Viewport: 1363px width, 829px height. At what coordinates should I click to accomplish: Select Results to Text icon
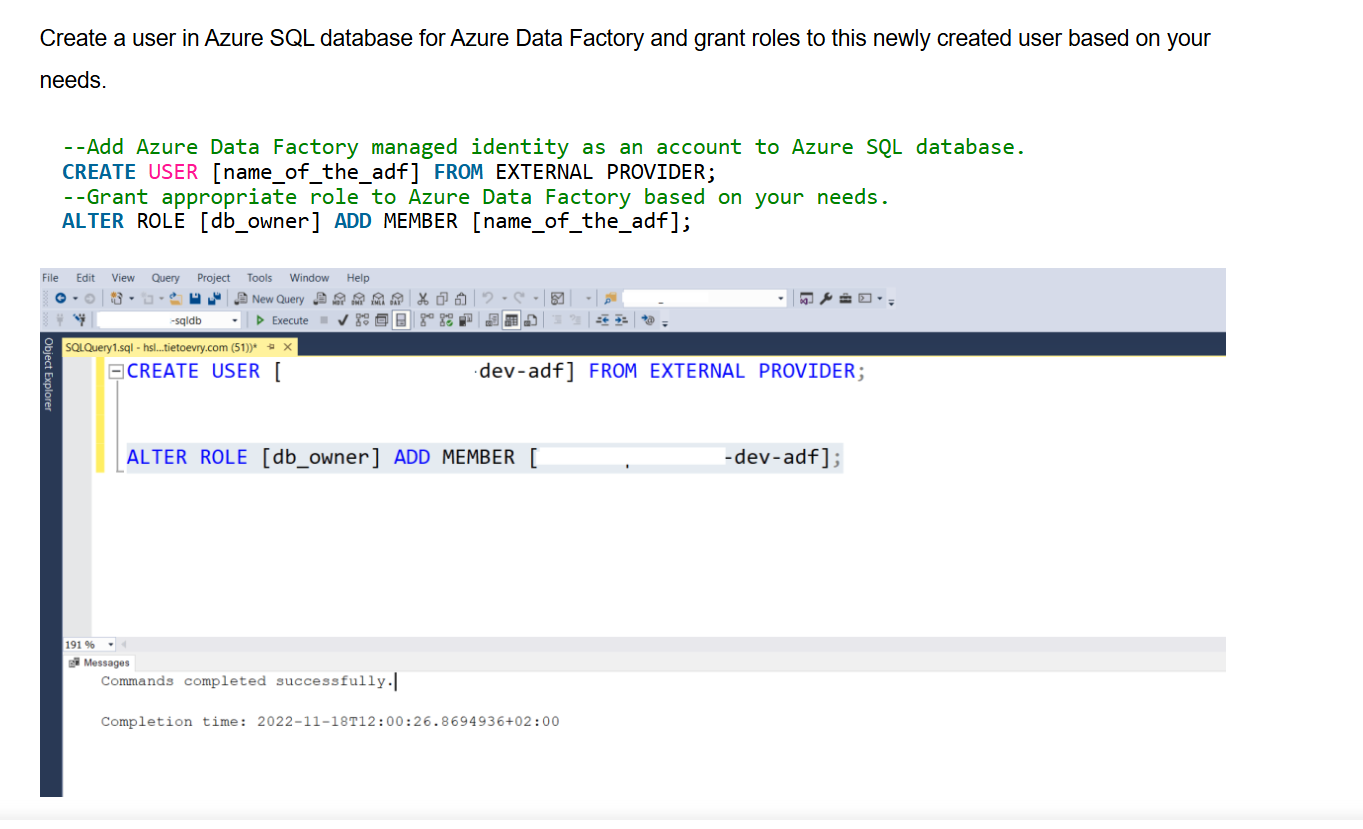(492, 320)
